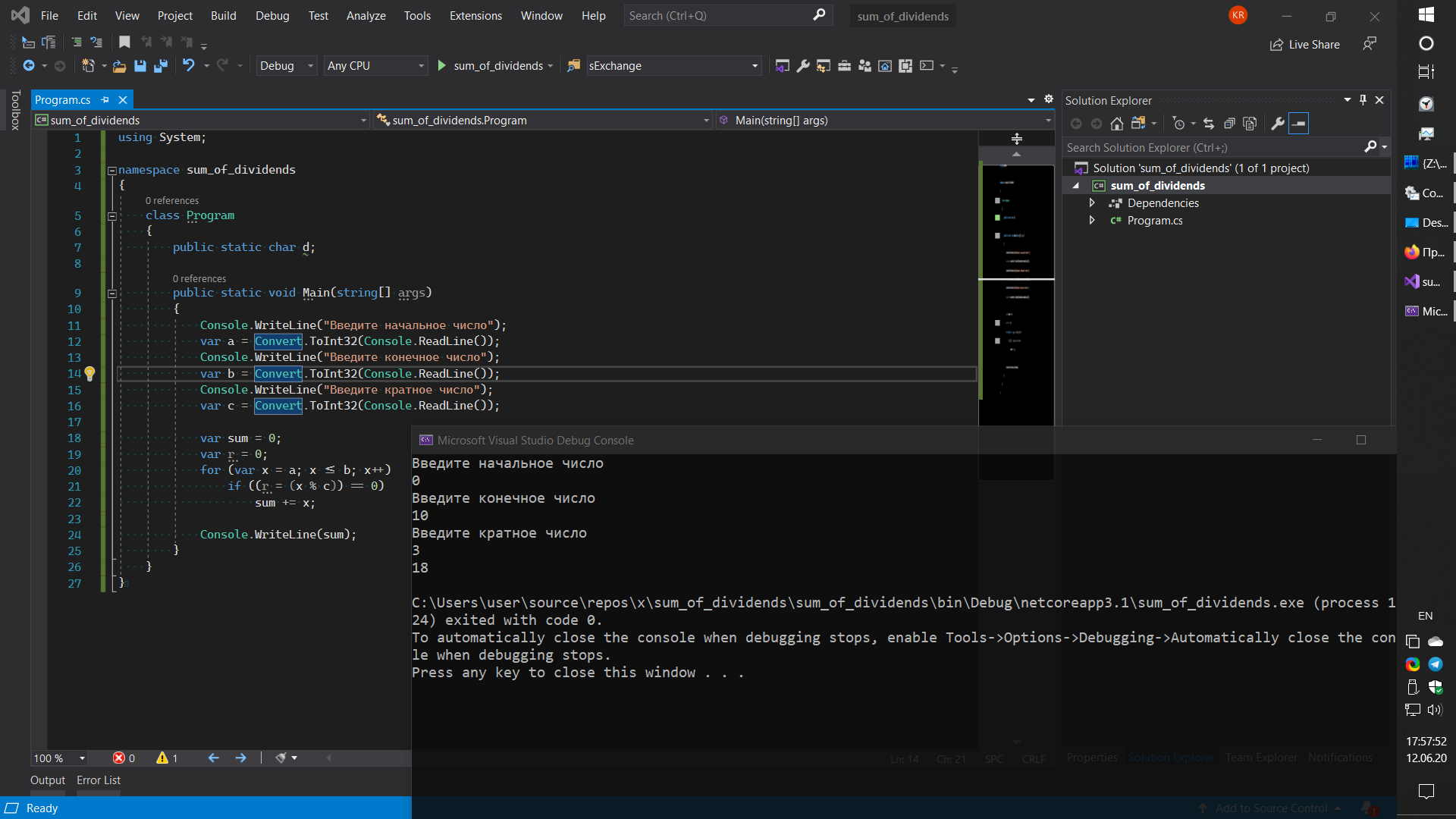Click the KR account avatar

click(1238, 15)
